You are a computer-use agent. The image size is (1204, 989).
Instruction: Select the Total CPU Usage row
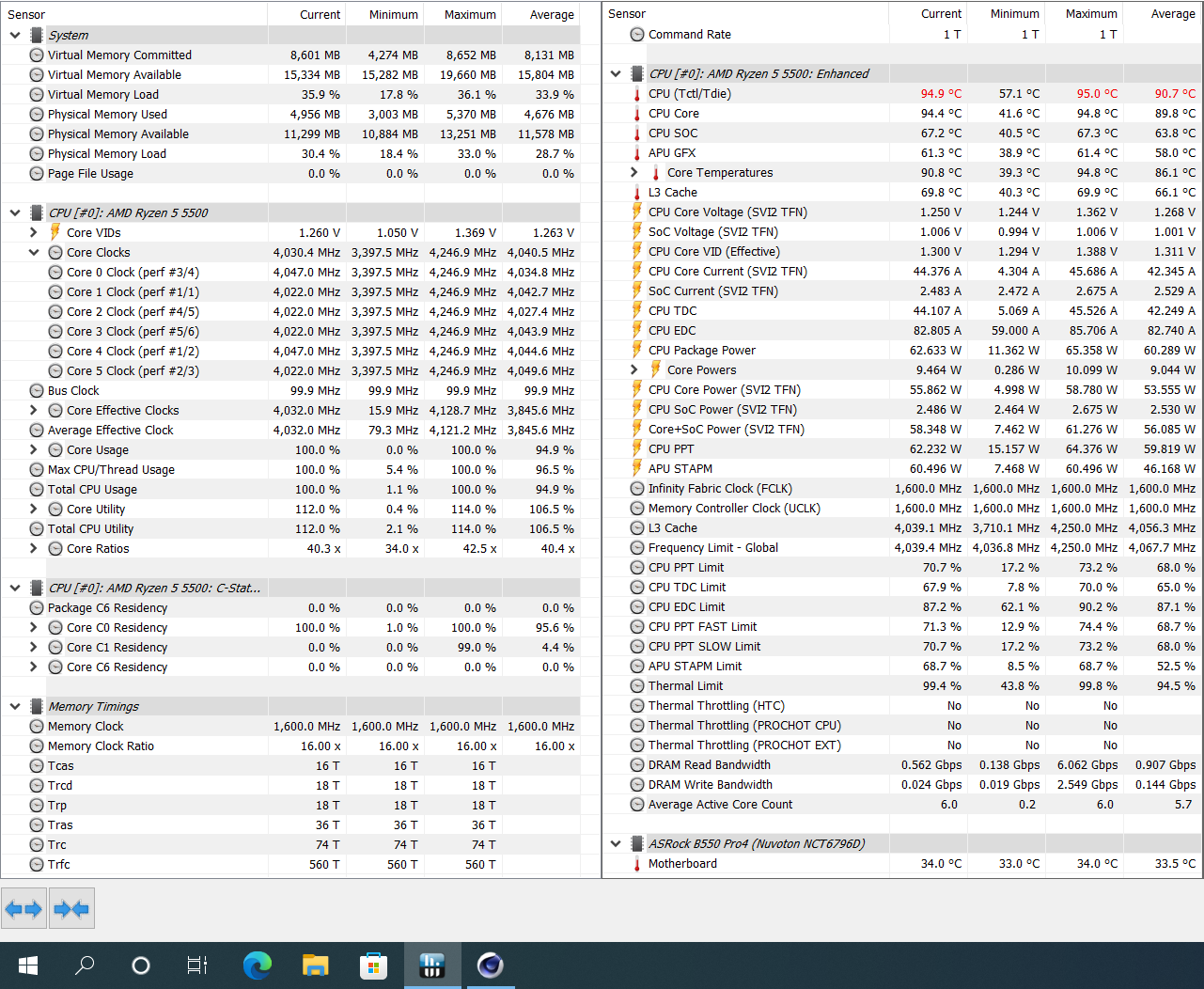pyautogui.click(x=290, y=489)
